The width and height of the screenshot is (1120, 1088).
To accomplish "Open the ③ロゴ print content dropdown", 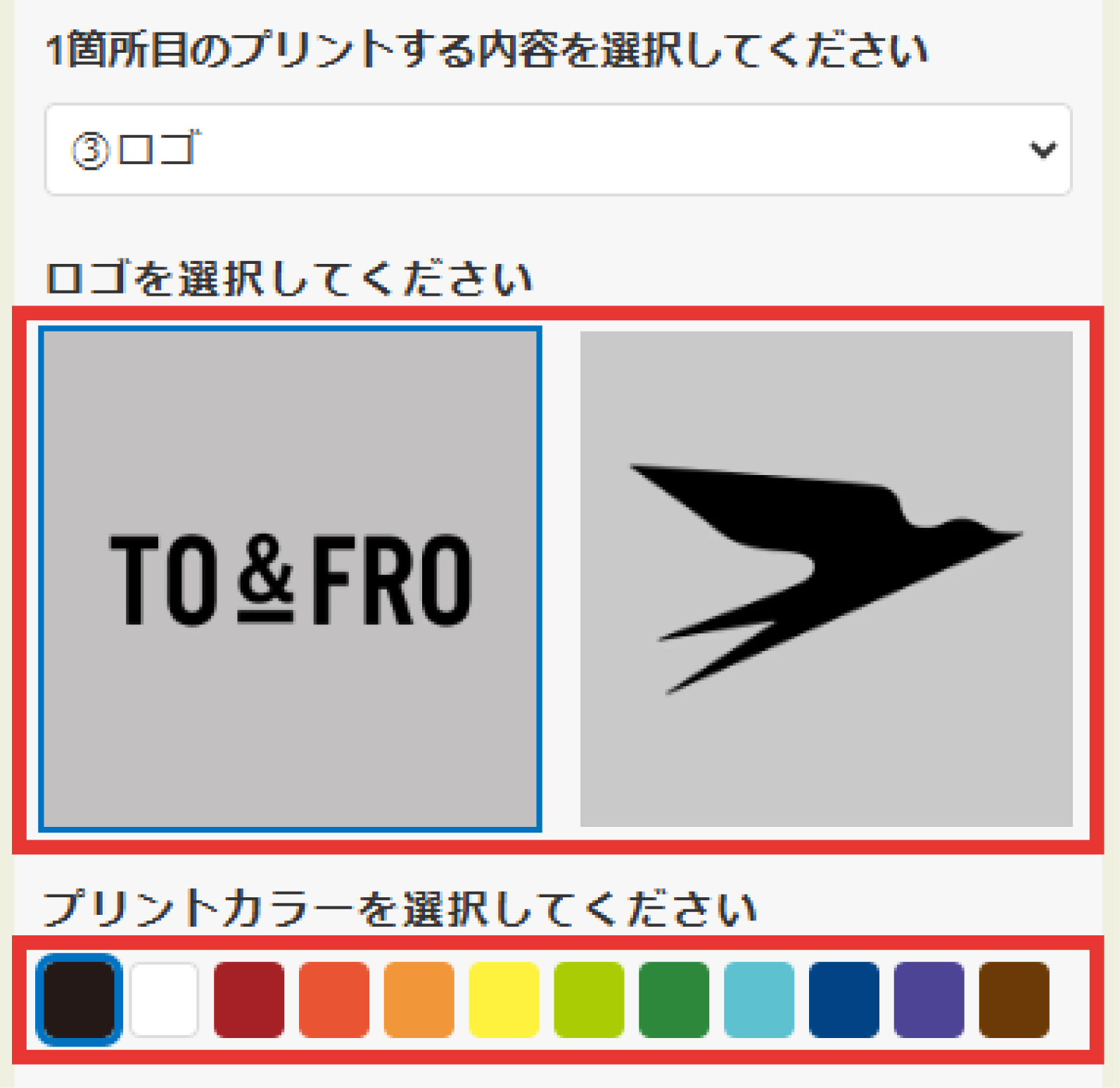I will (558, 149).
